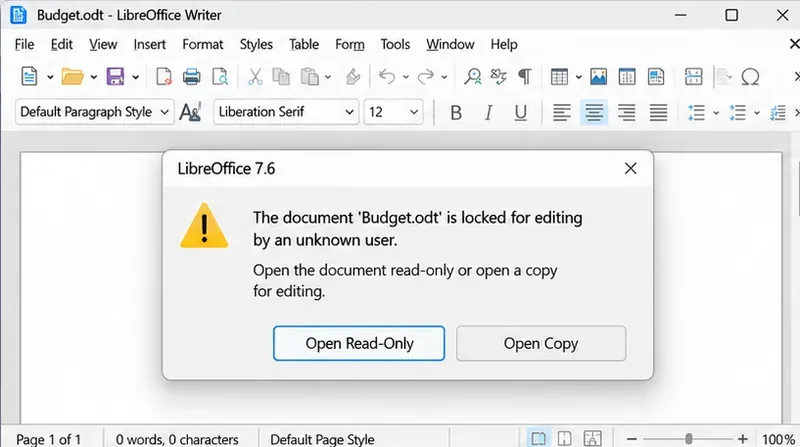
Task: Click the Check Spelling icon
Action: (x=498, y=77)
